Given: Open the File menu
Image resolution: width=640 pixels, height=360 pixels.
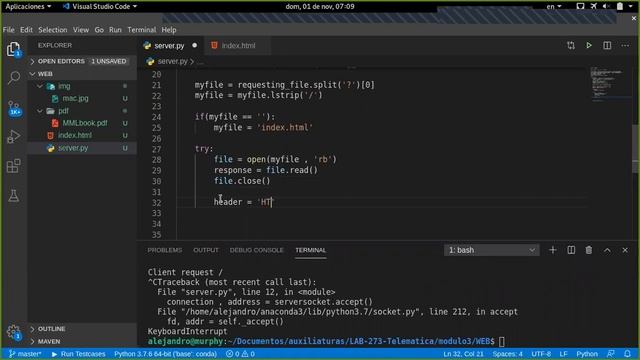Looking at the screenshot, I should 9,30.
